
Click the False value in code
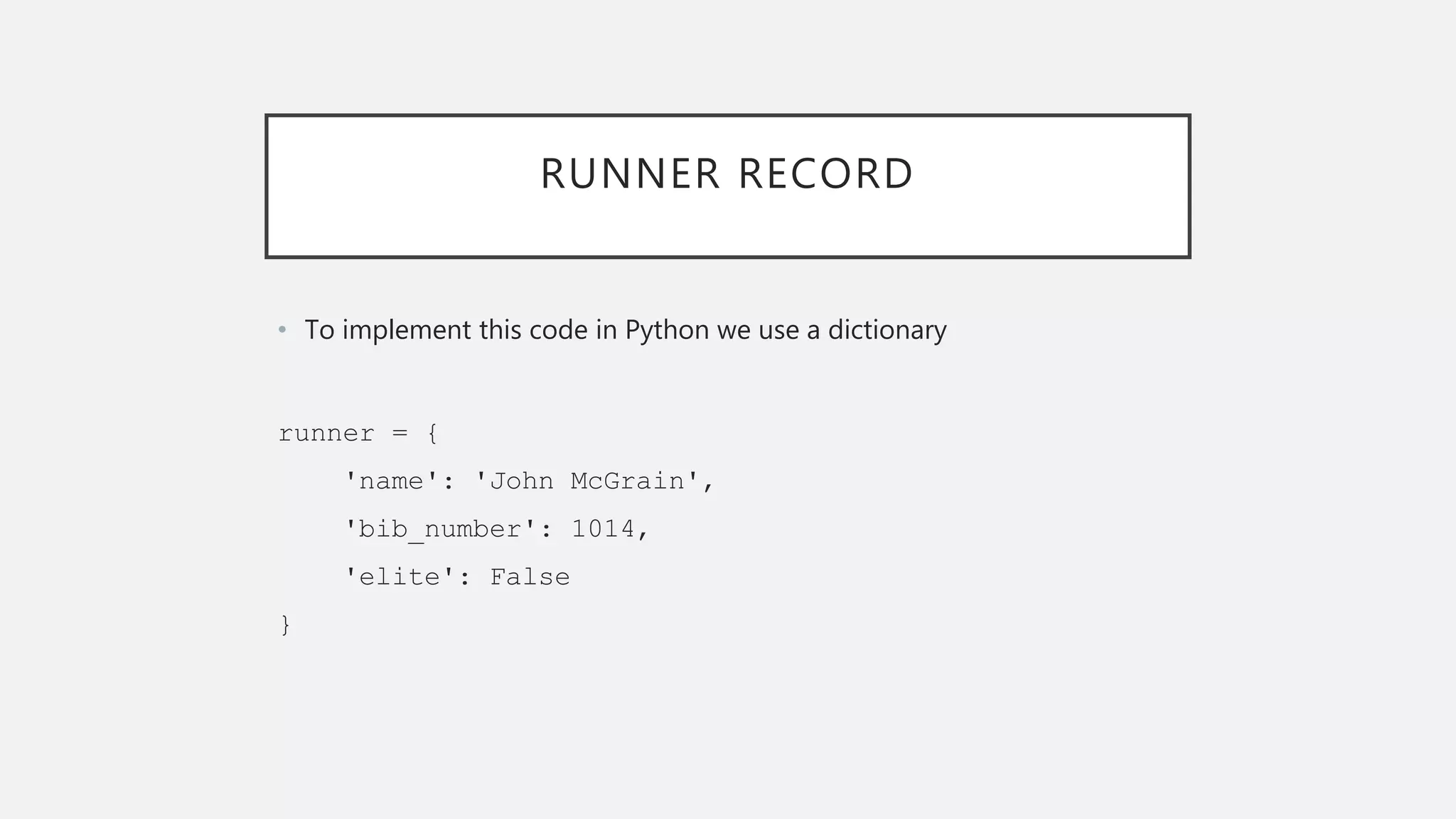(530, 577)
